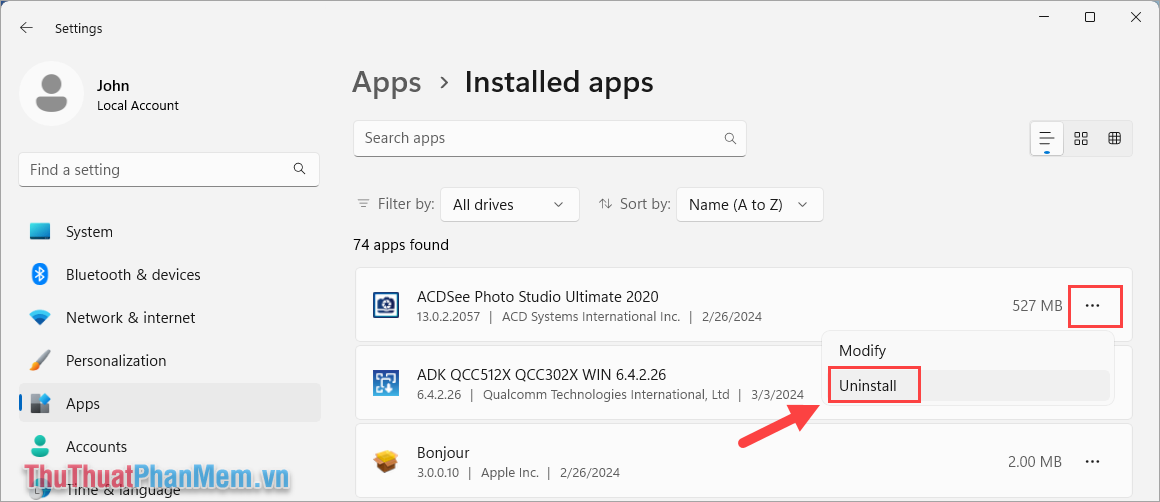
Task: Minimize the Settings window
Action: [x=1043, y=18]
